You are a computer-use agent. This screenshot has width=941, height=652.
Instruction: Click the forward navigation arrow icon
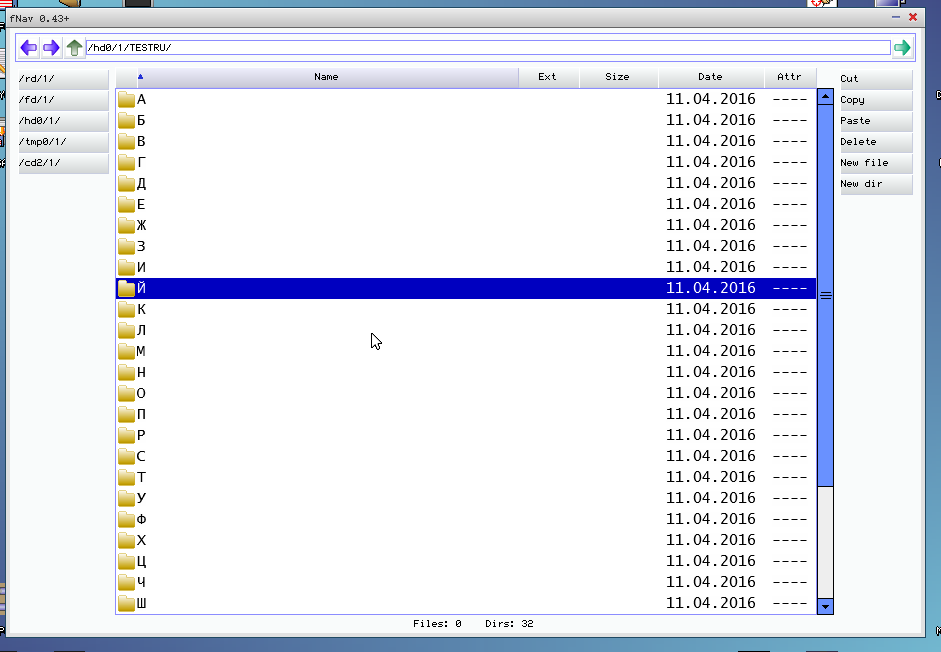coord(51,48)
